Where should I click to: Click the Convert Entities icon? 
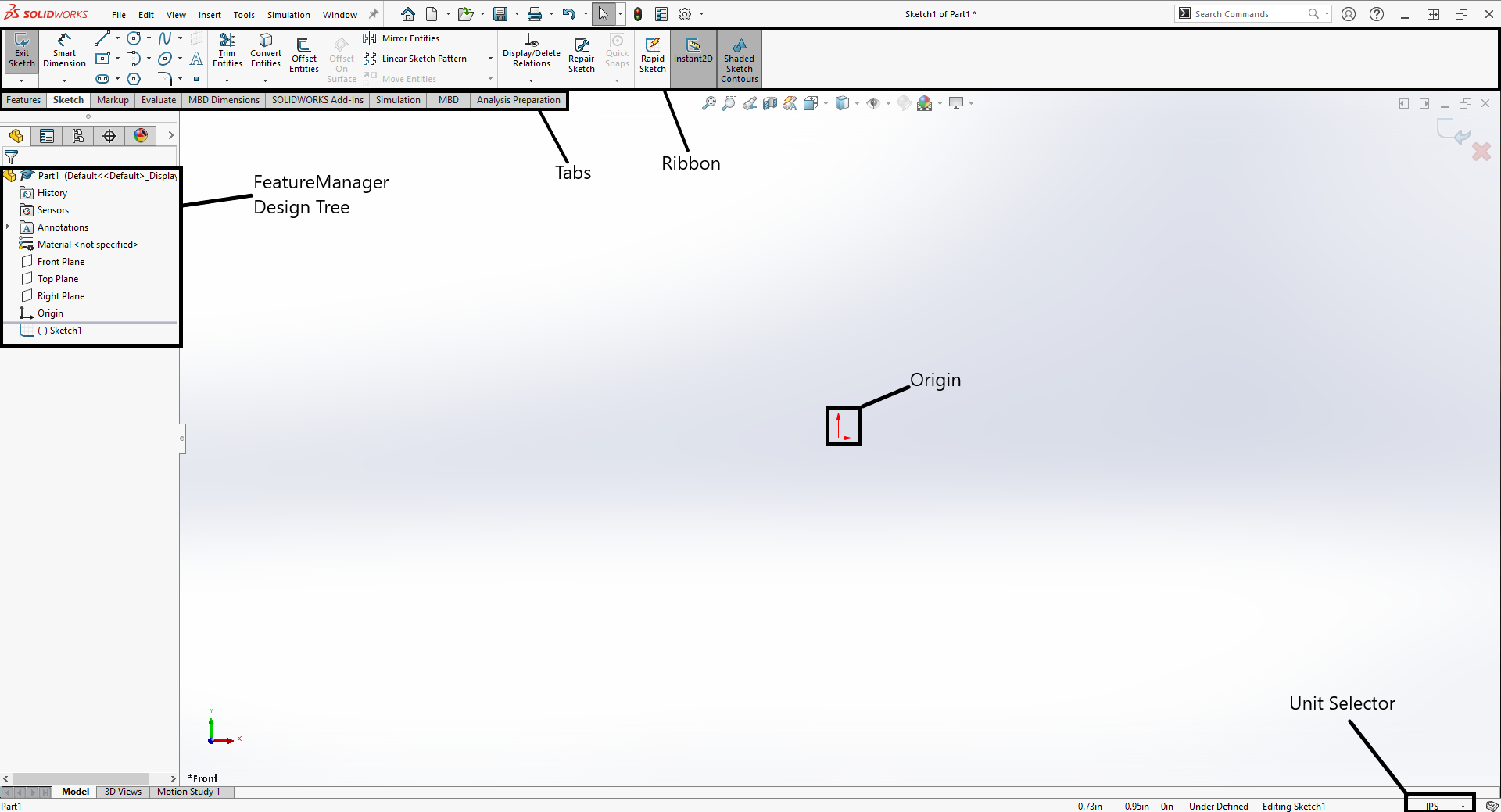266,52
